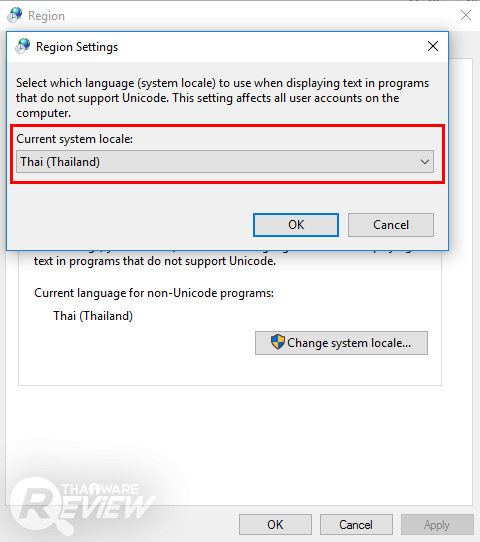480x542 pixels.
Task: Open Change system locale... button
Action: [x=341, y=343]
